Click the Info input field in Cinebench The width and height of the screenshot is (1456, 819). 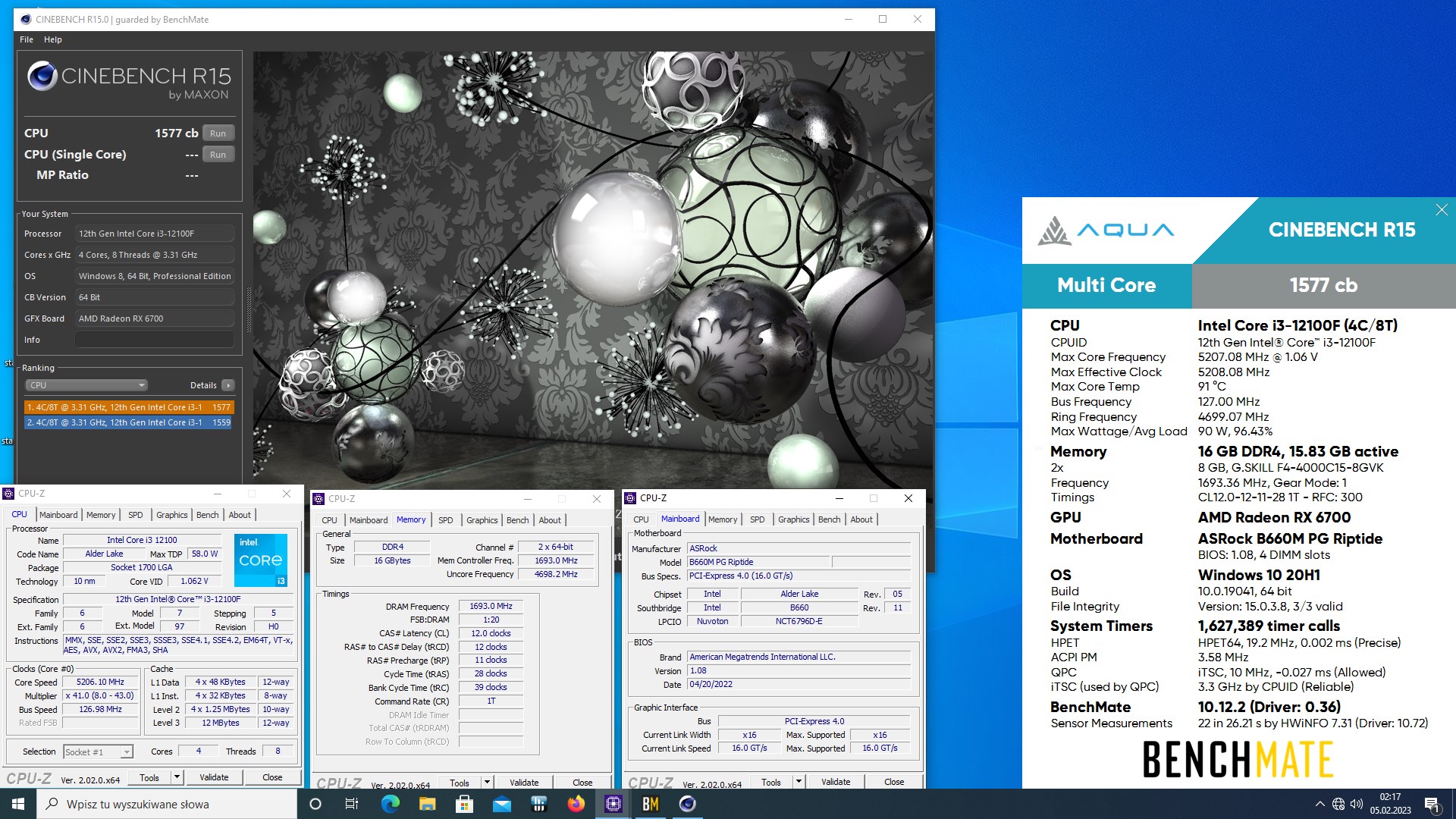point(155,340)
